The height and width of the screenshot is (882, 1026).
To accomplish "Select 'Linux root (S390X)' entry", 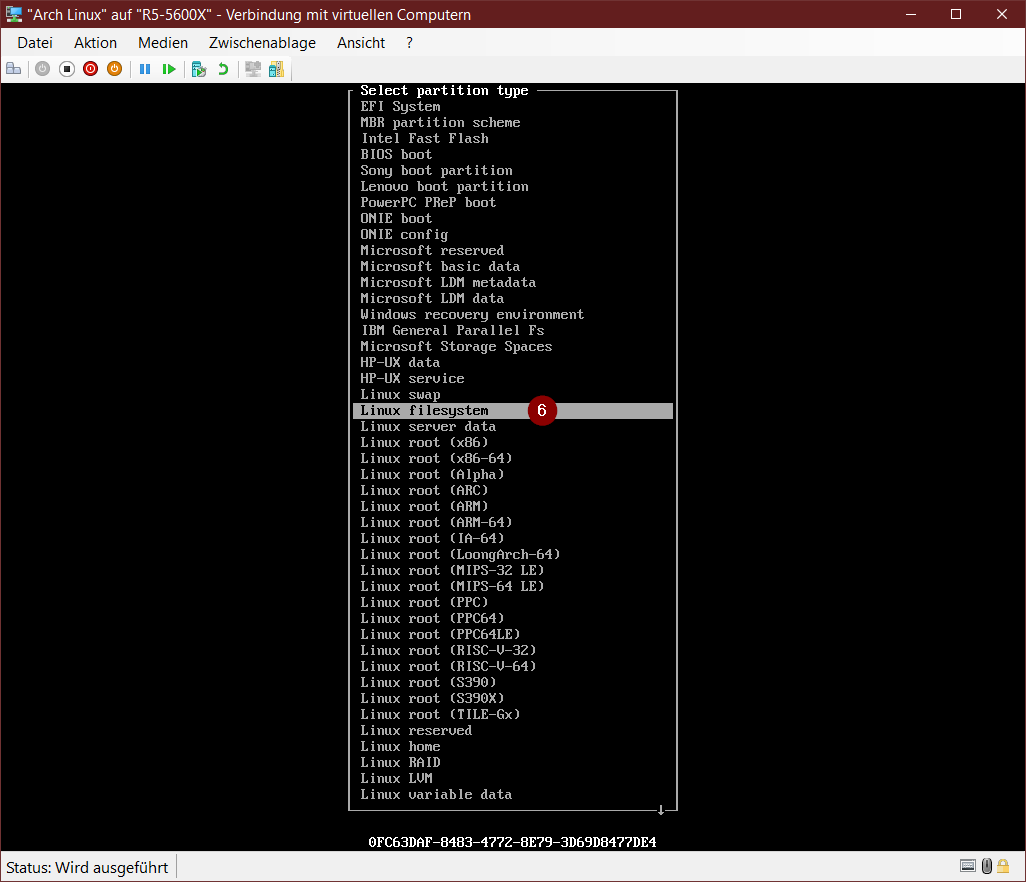I will pos(432,699).
